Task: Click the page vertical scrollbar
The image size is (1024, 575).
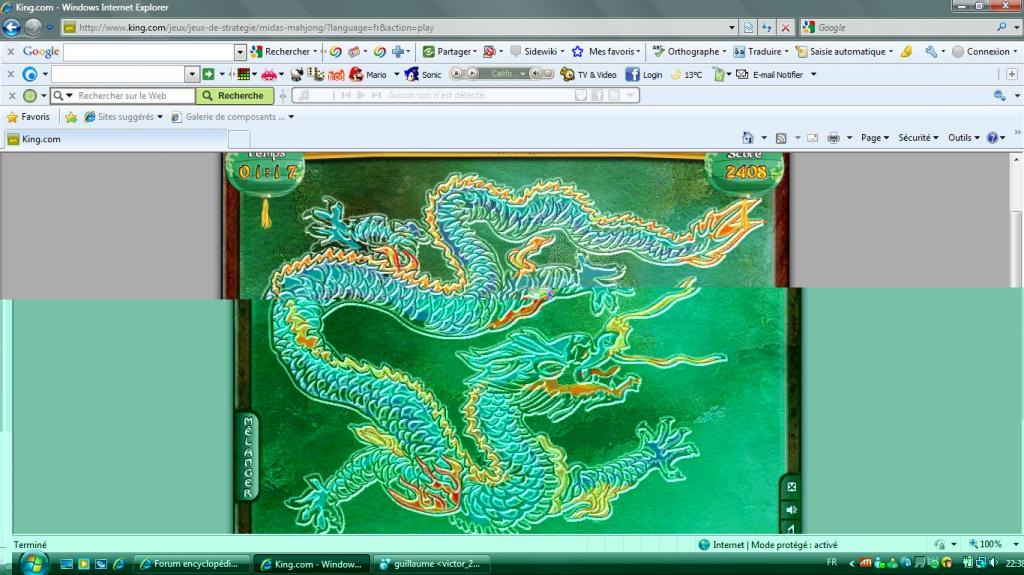Action: [x=1016, y=248]
